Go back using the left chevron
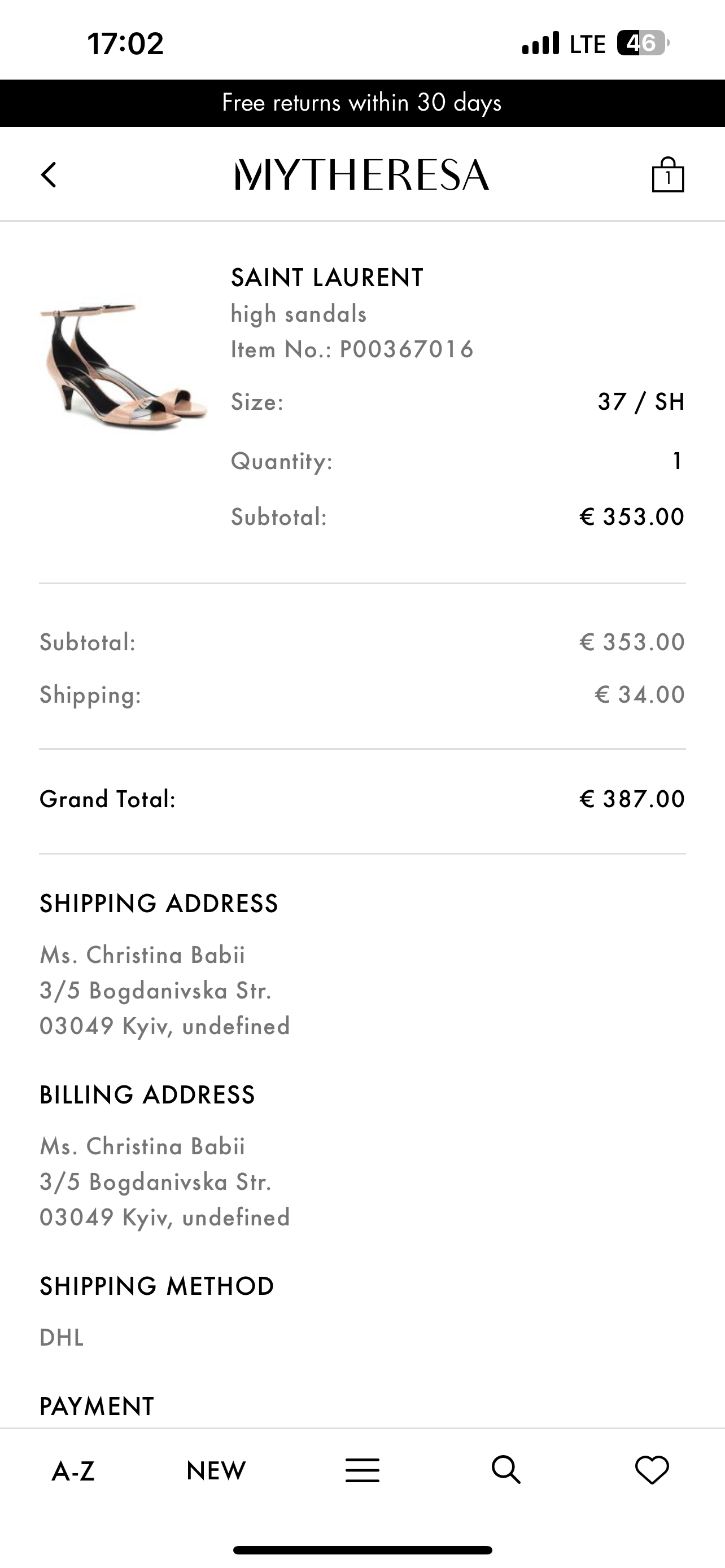725x1568 pixels. [x=49, y=176]
